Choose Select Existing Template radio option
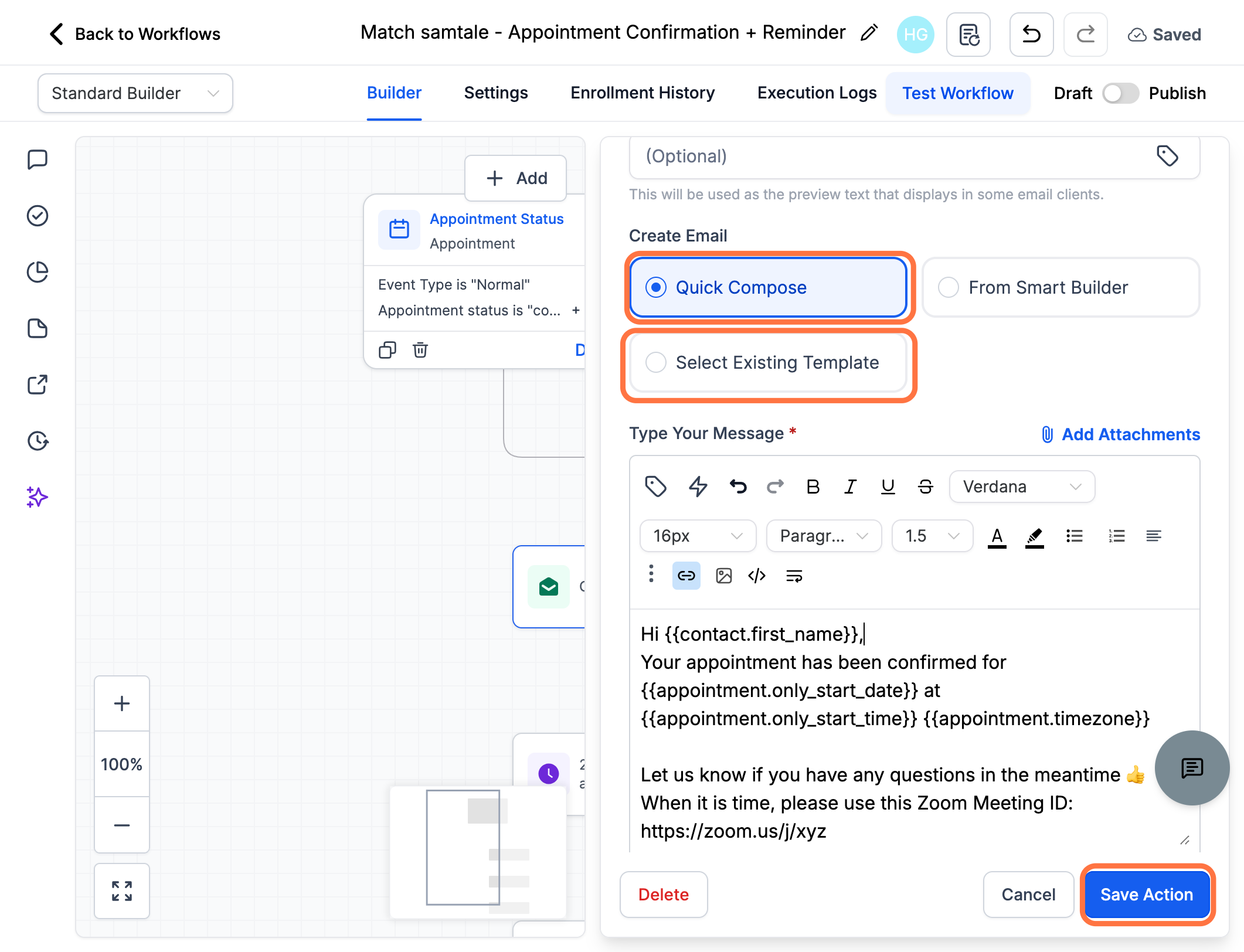 point(768,362)
